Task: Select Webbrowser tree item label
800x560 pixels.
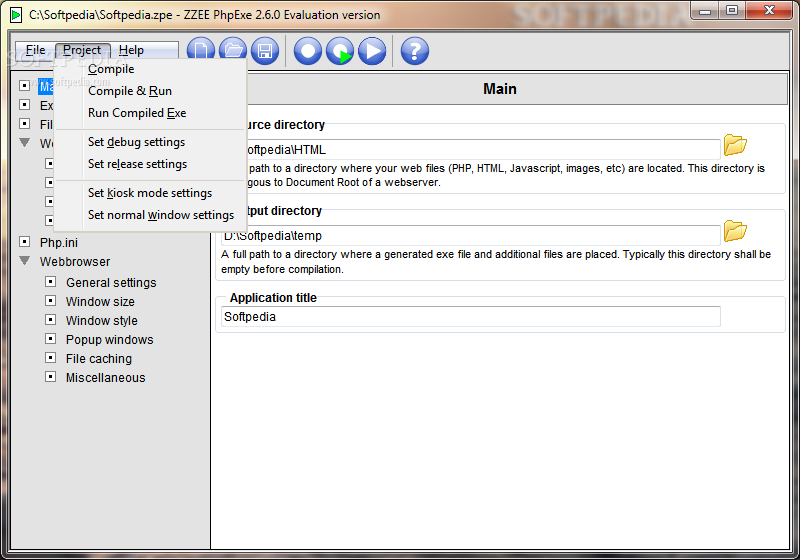Action: point(75,262)
